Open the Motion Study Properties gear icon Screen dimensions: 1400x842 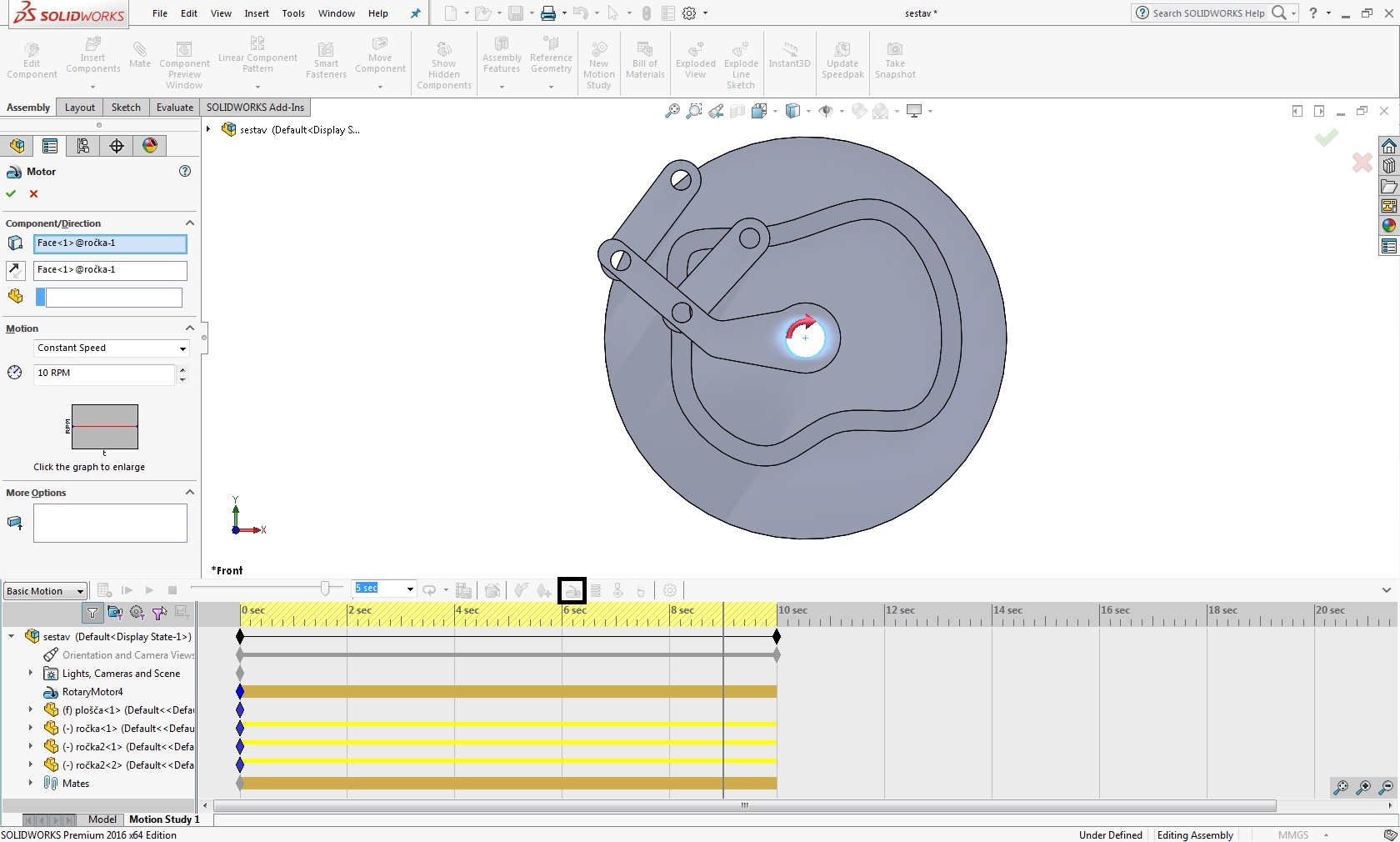click(670, 590)
